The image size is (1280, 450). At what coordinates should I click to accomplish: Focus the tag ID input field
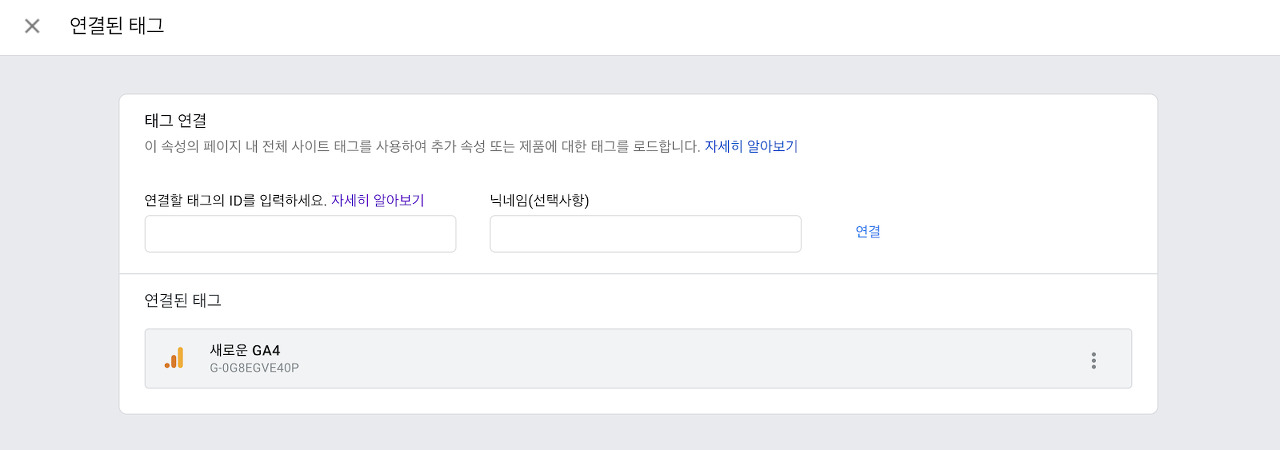(300, 234)
